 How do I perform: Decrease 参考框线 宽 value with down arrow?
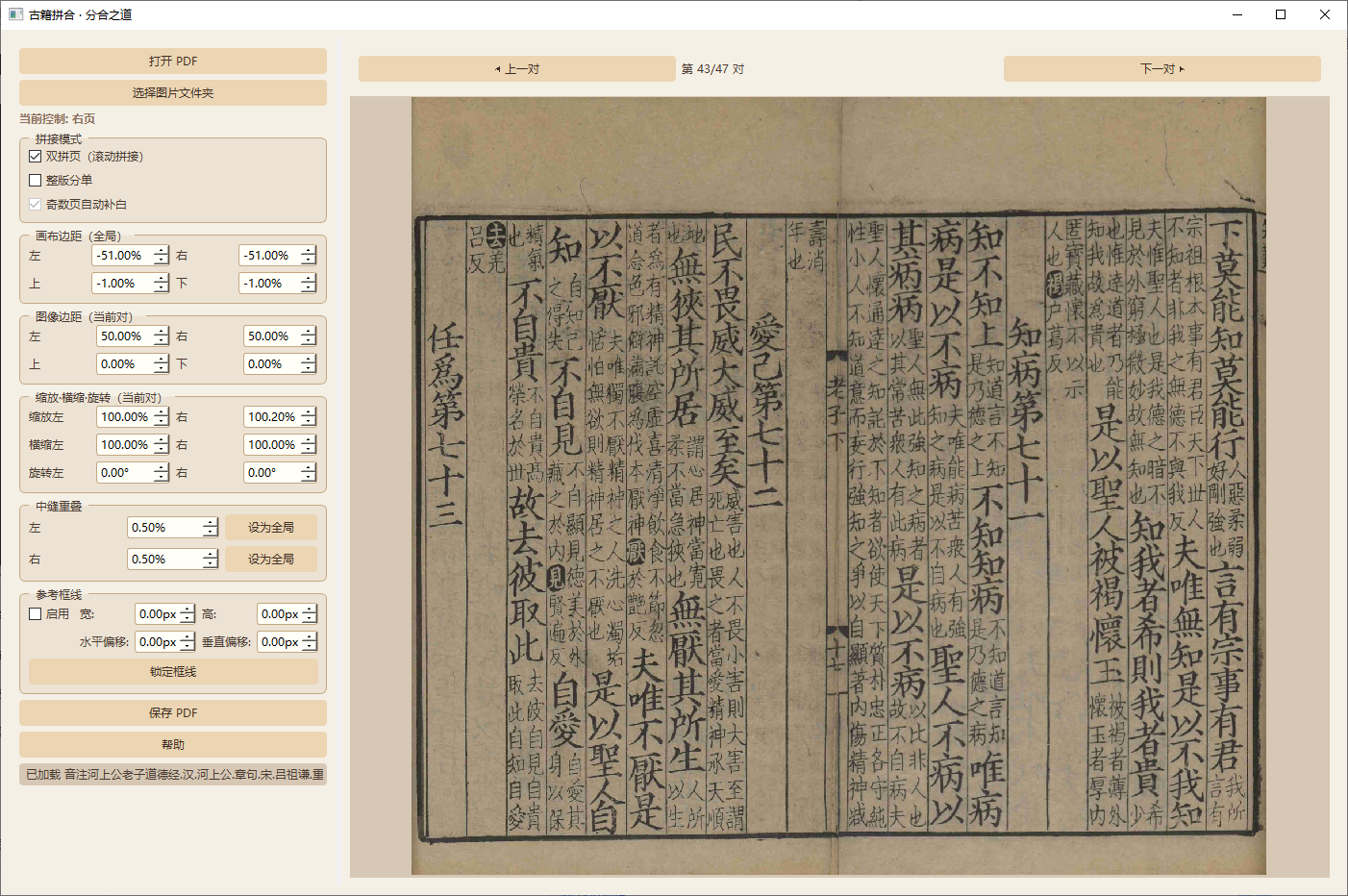[187, 618]
